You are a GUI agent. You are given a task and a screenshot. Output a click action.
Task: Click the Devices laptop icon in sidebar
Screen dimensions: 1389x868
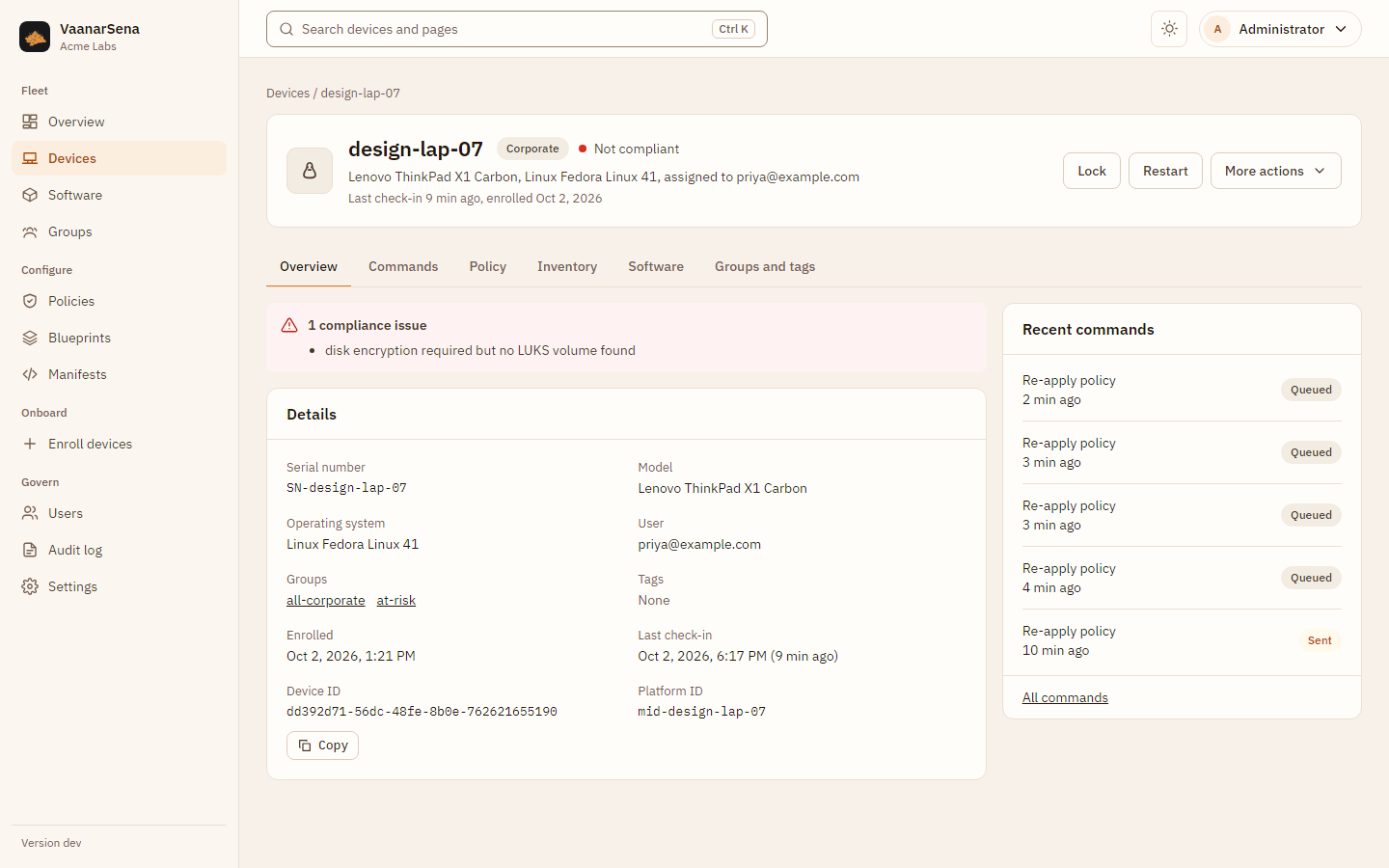tap(30, 158)
